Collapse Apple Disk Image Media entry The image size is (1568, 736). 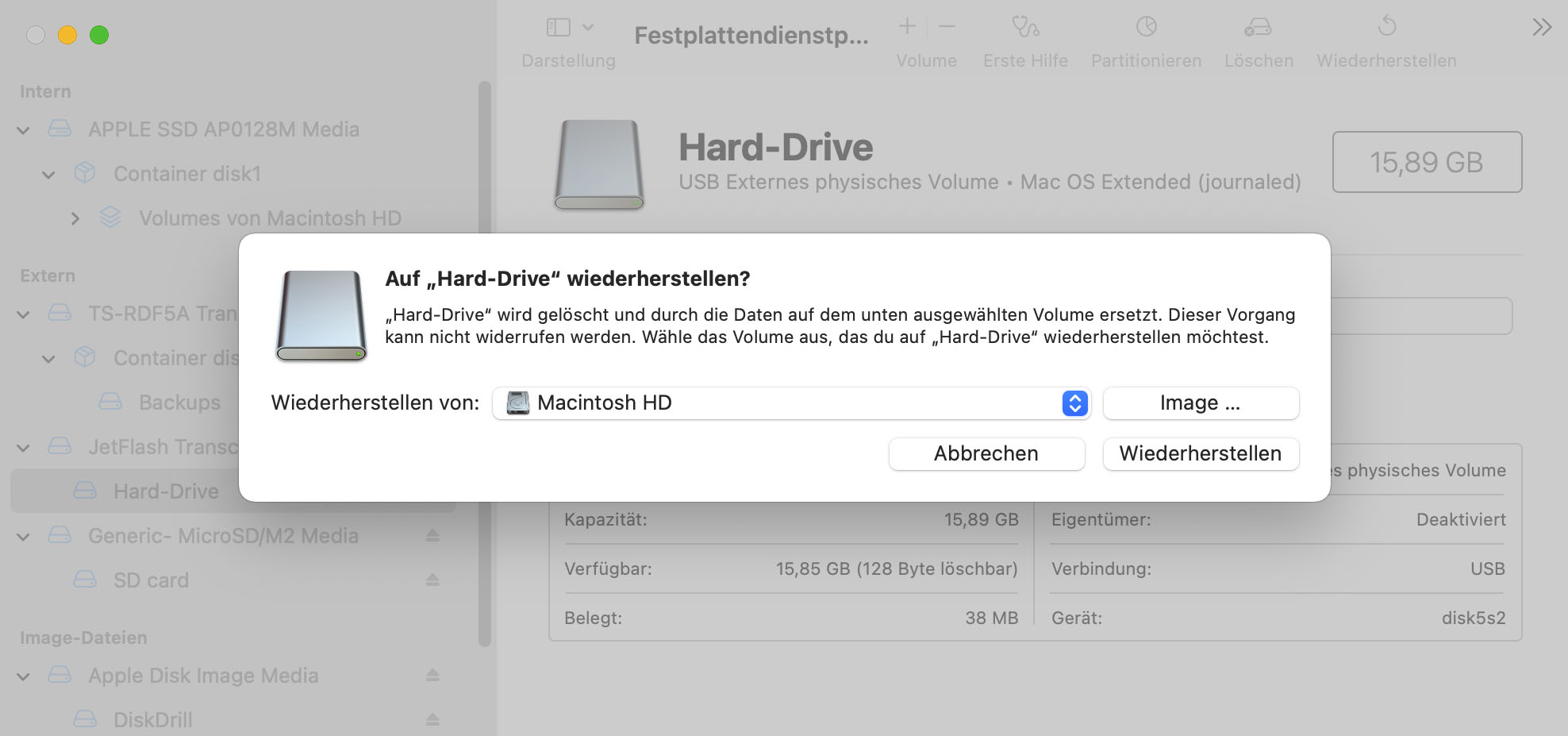24,676
